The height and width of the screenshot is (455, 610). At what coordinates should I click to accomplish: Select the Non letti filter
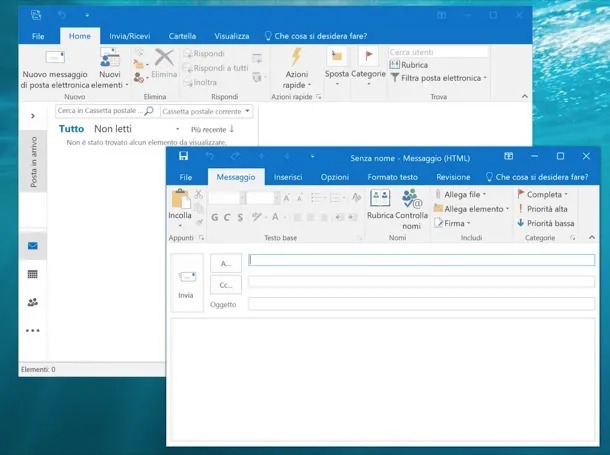point(113,129)
